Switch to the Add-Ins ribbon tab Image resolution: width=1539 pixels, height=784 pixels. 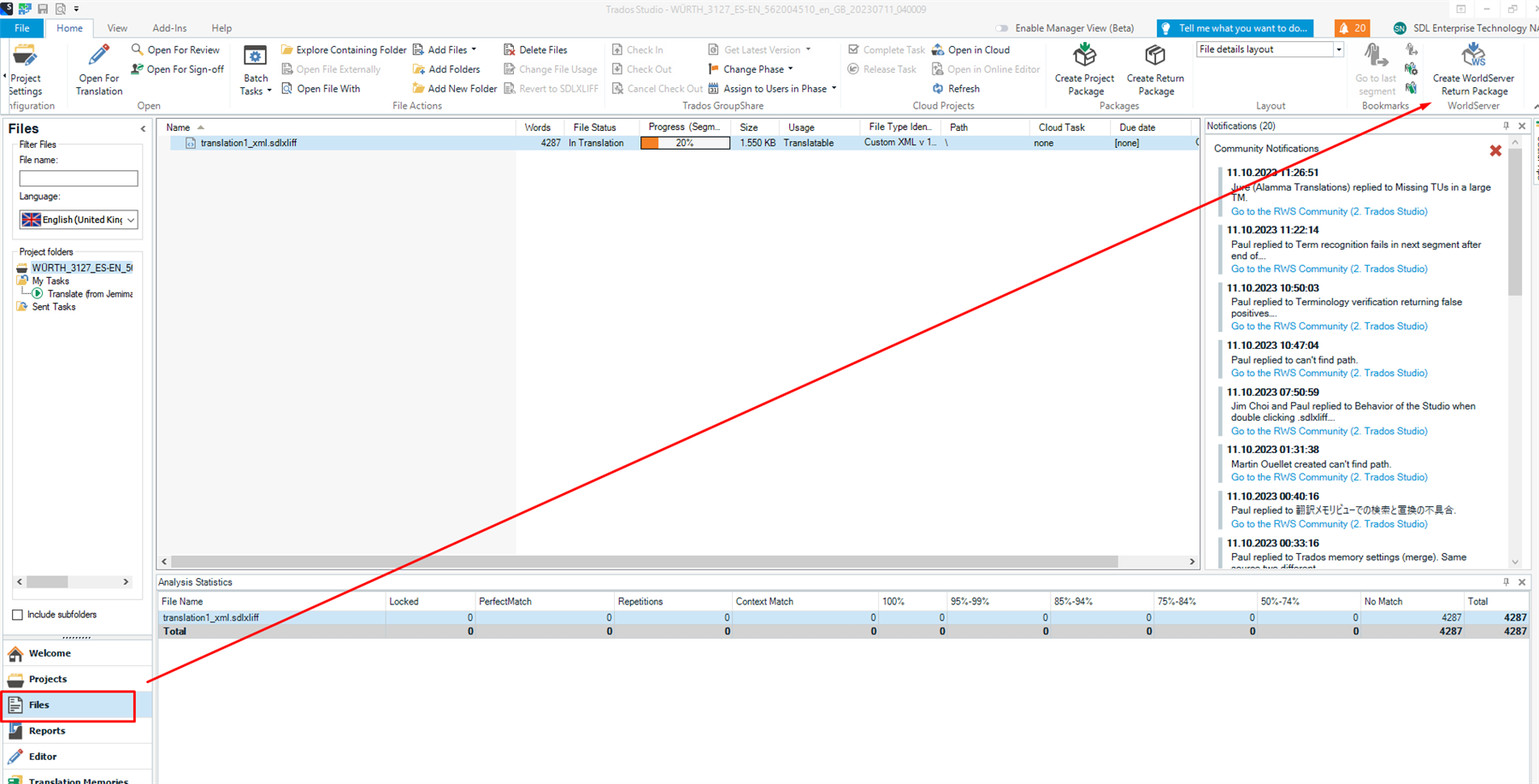click(169, 28)
